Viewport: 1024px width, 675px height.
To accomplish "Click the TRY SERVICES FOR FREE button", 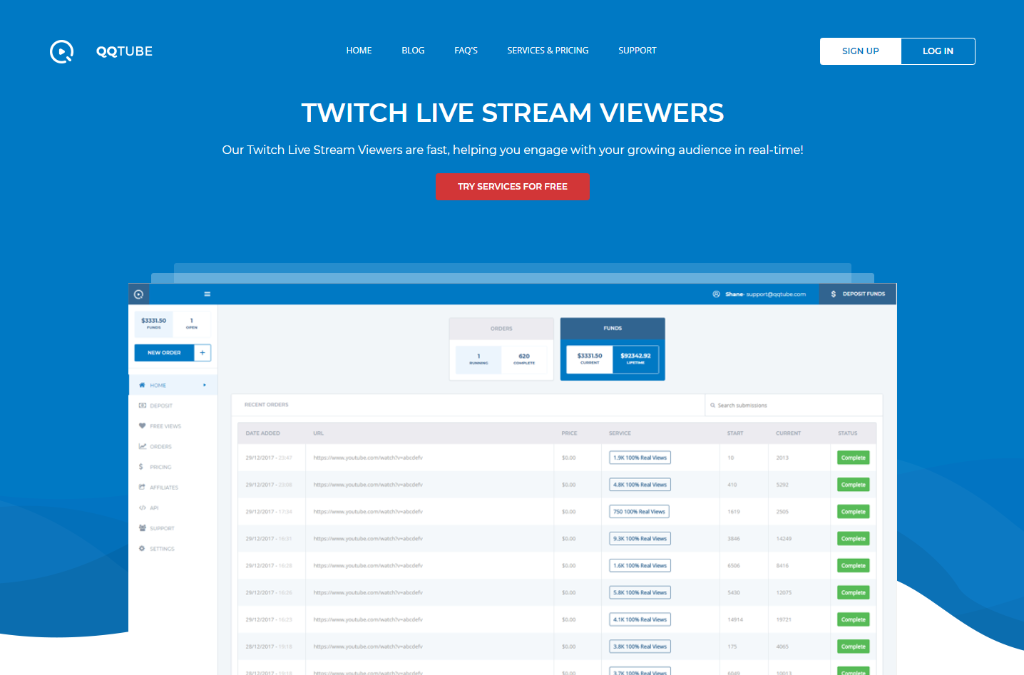I will click(513, 187).
